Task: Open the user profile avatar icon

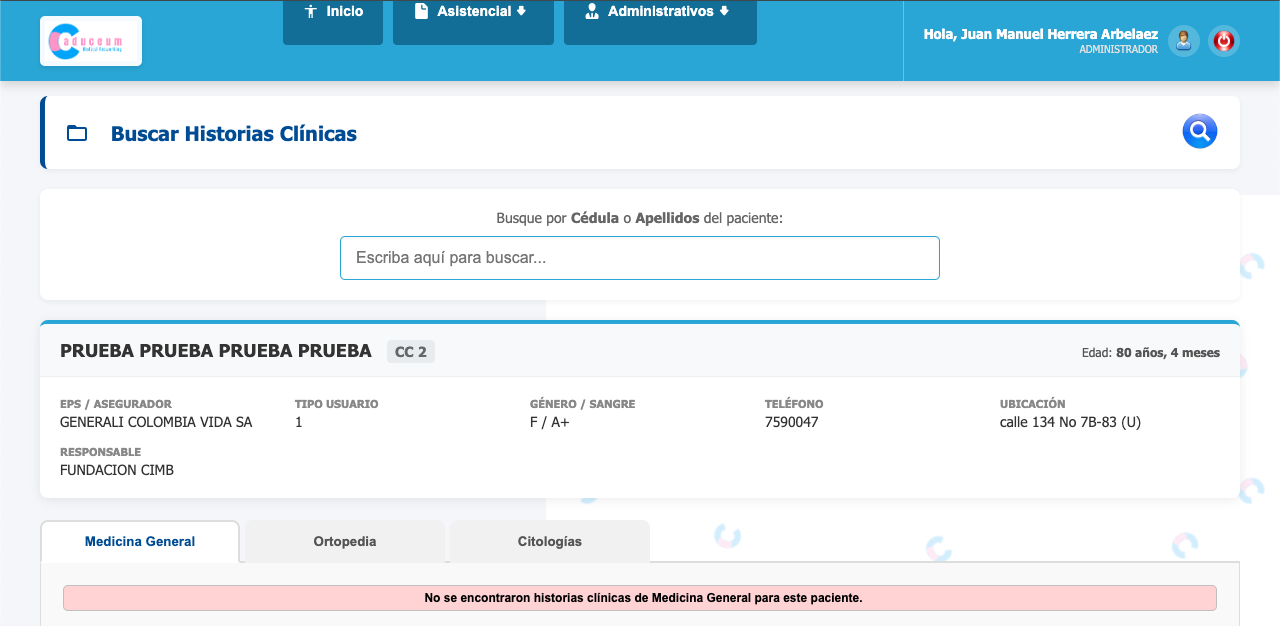Action: pos(1184,41)
